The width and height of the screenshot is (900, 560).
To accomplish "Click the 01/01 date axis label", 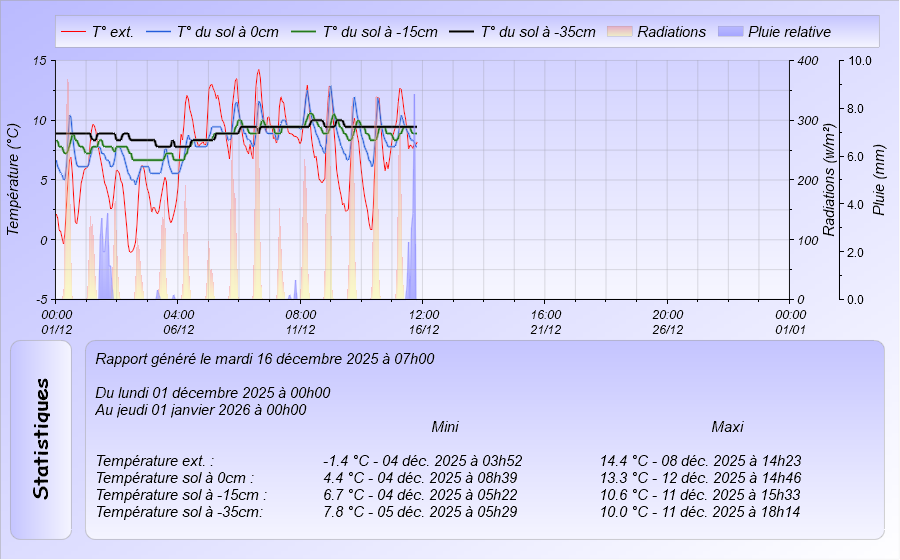I will 791,330.
